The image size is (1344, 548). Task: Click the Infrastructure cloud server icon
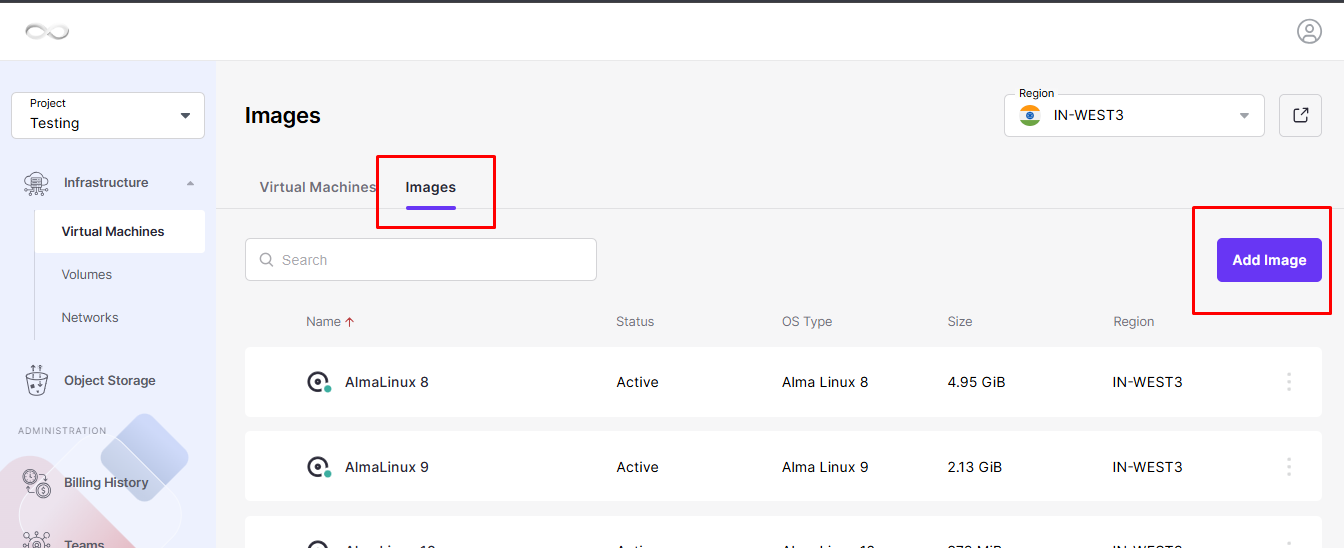[37, 183]
